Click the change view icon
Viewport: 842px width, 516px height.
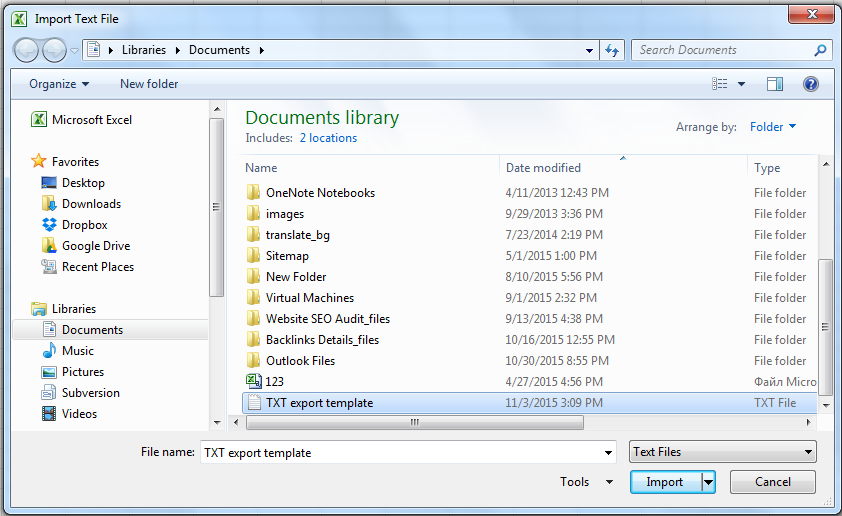point(720,84)
